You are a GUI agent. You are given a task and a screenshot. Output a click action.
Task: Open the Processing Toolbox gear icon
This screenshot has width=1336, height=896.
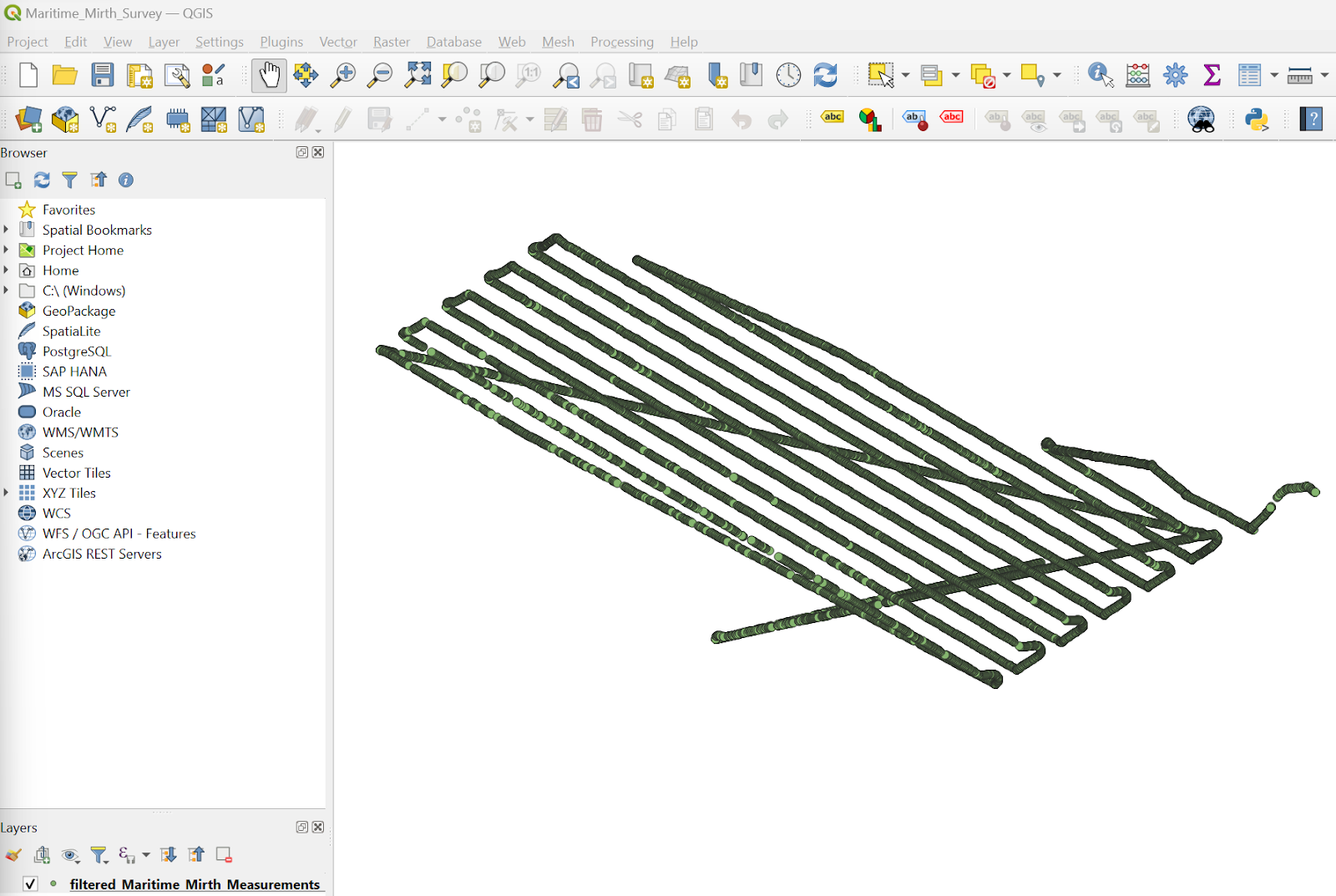(1175, 75)
